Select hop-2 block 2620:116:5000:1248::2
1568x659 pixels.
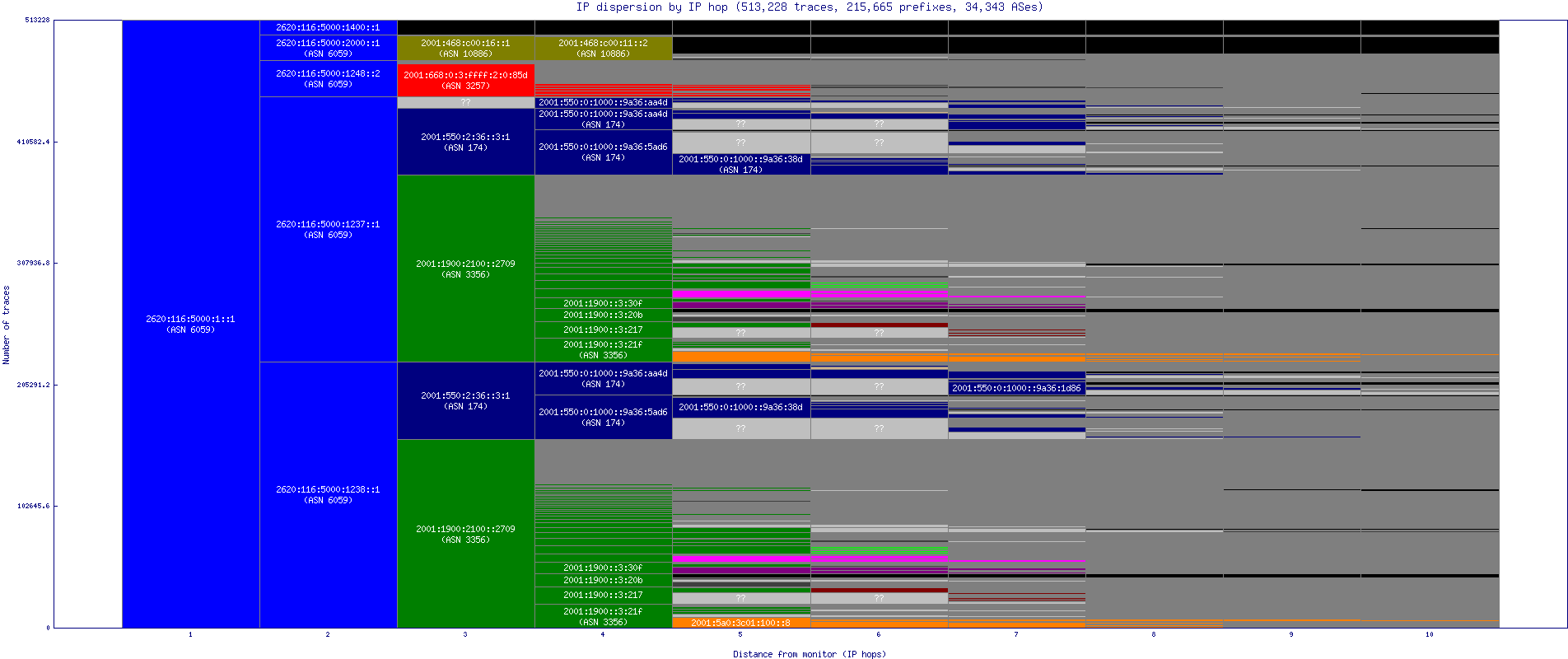[x=329, y=78]
